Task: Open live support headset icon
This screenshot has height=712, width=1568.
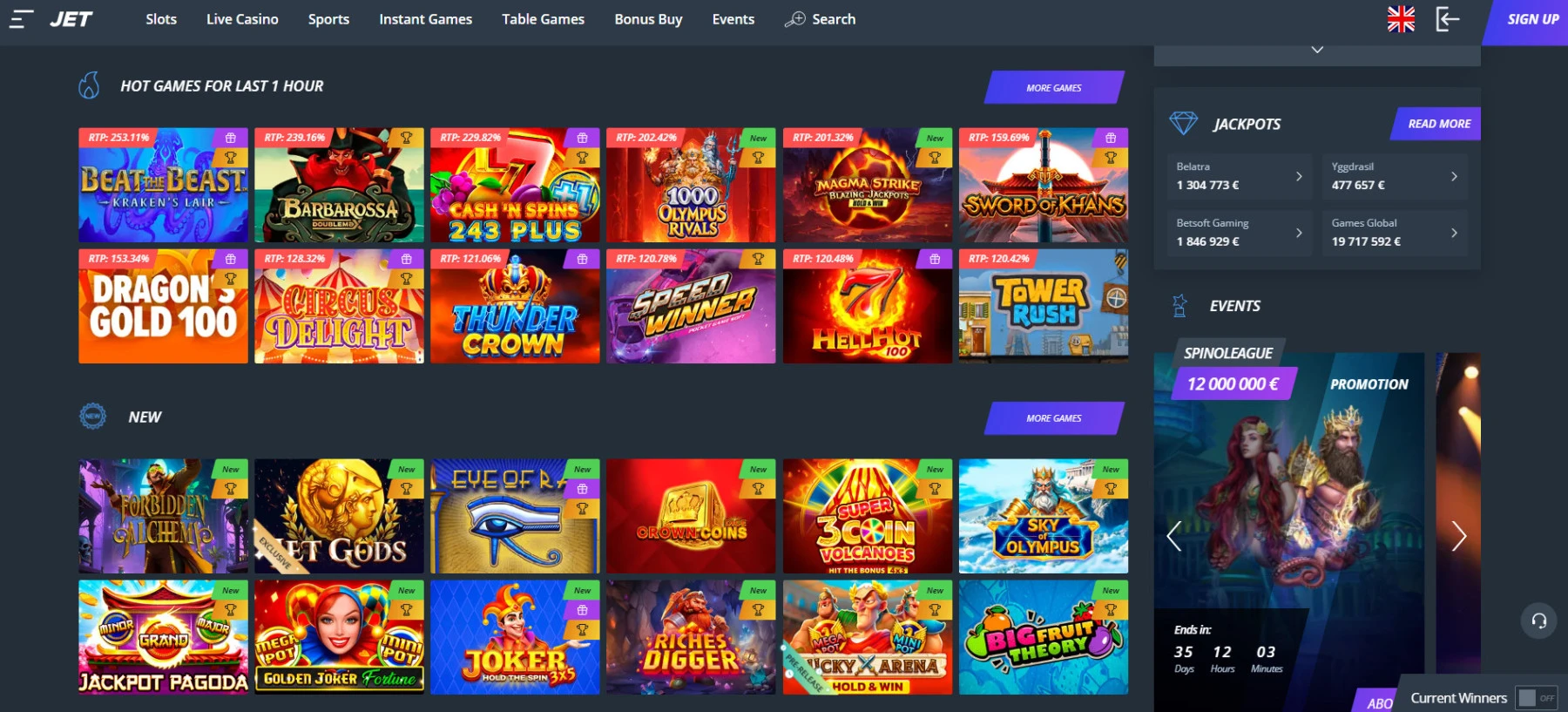Action: click(1539, 620)
